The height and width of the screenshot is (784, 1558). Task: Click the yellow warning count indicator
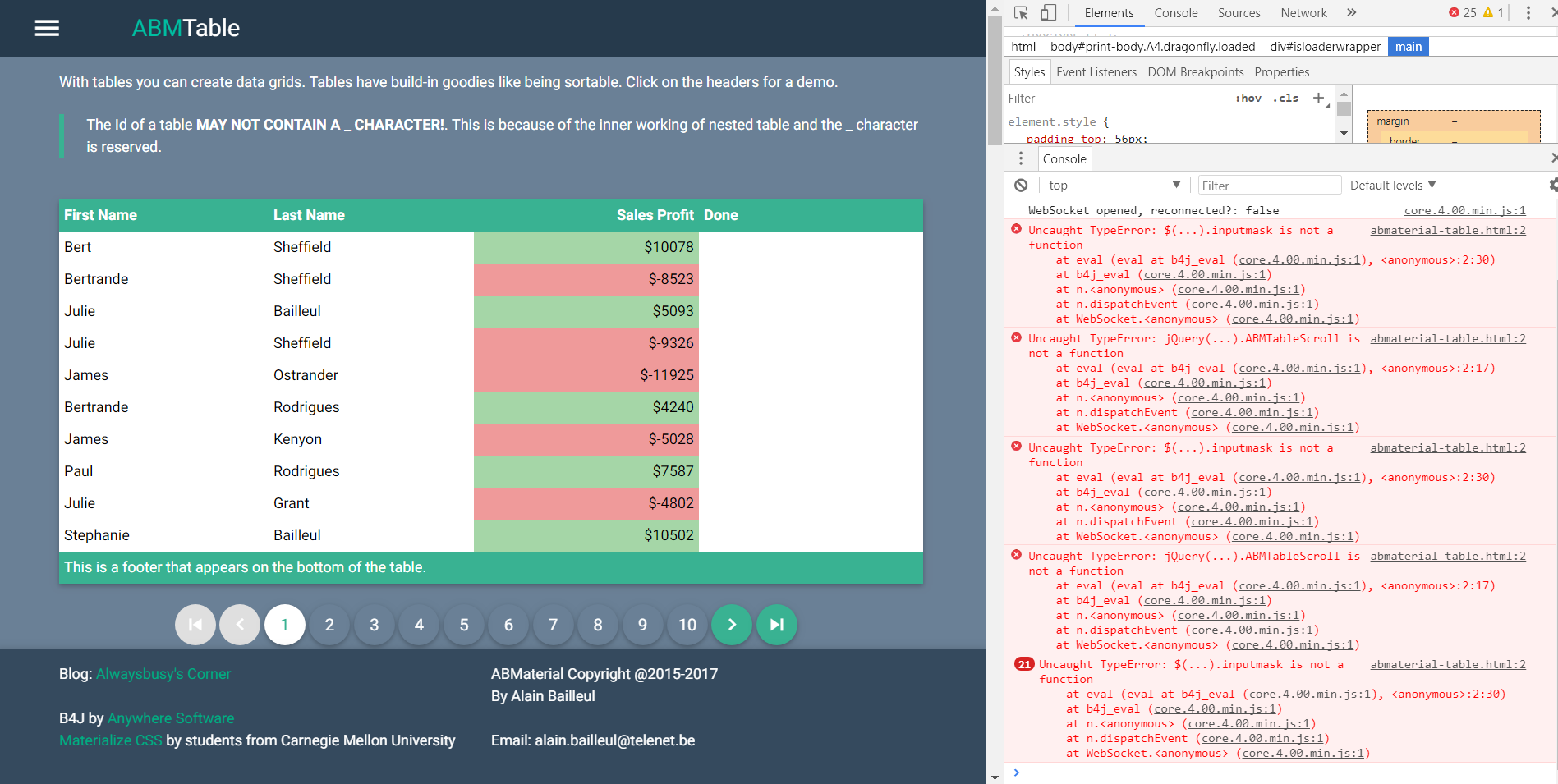[1493, 12]
